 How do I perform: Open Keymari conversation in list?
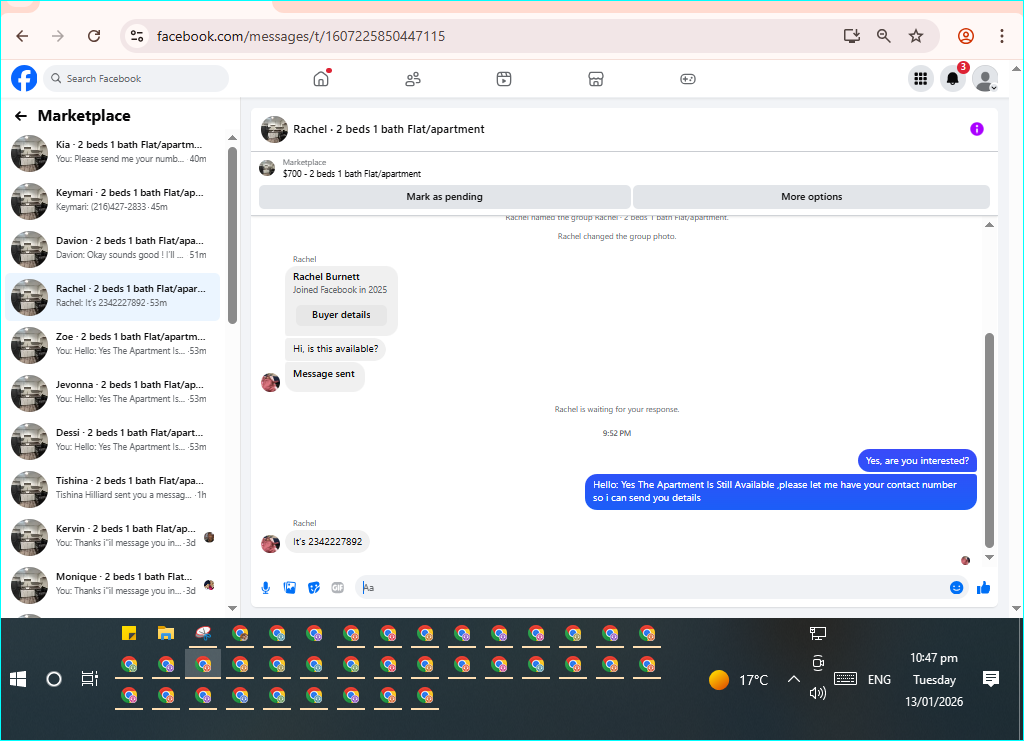point(113,201)
